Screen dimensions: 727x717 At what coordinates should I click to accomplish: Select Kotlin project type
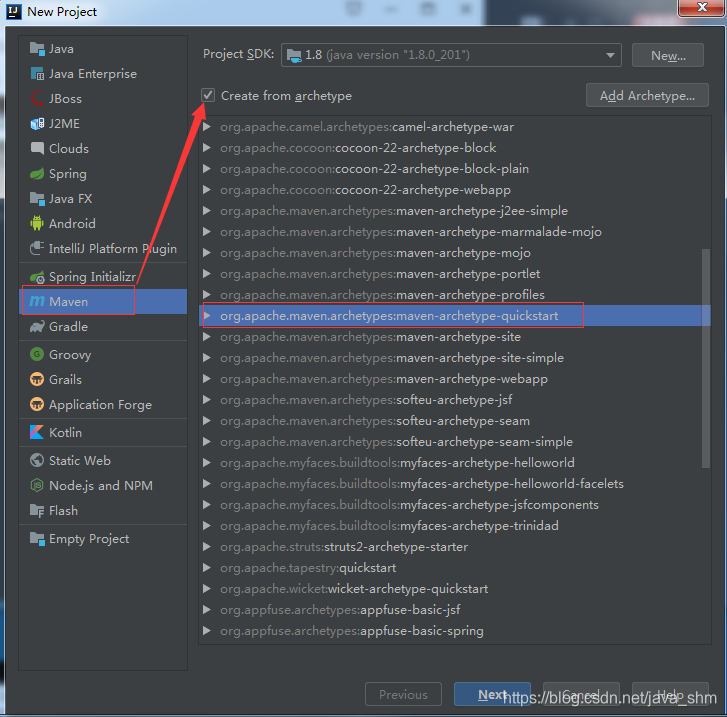(103, 432)
